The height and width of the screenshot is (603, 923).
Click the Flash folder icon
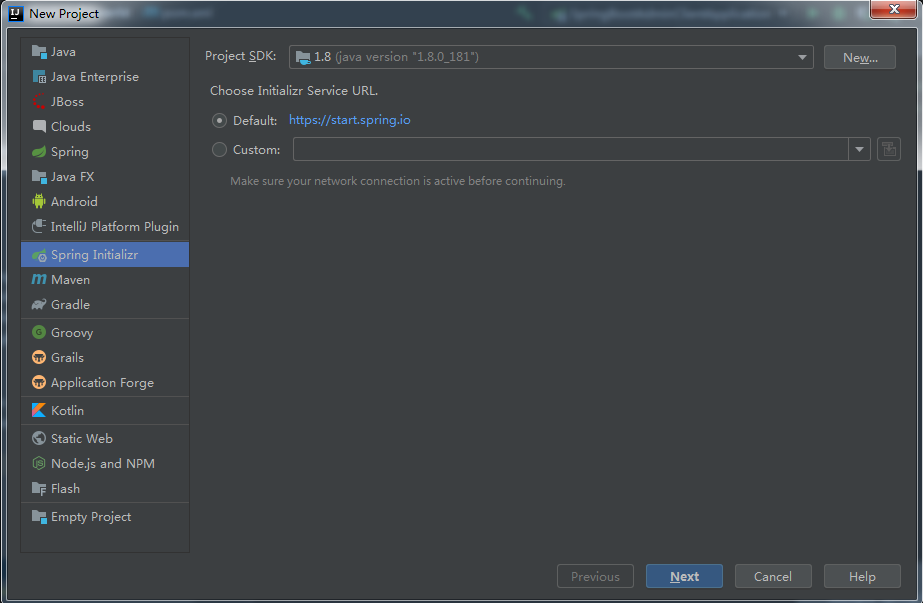click(39, 489)
